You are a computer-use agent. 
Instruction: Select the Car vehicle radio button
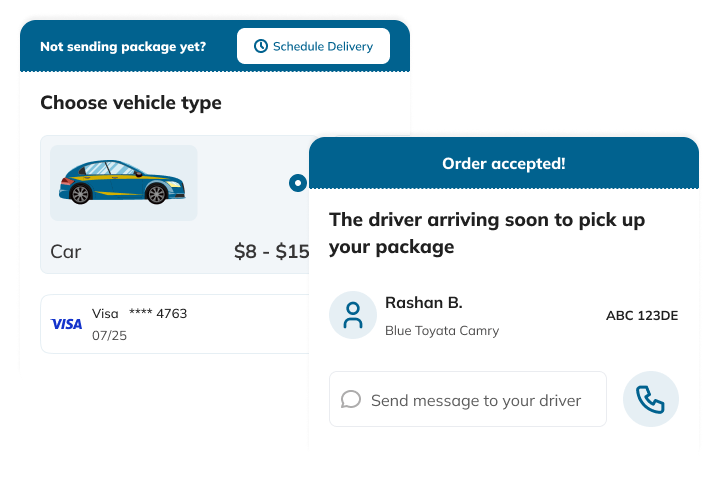coord(297,183)
